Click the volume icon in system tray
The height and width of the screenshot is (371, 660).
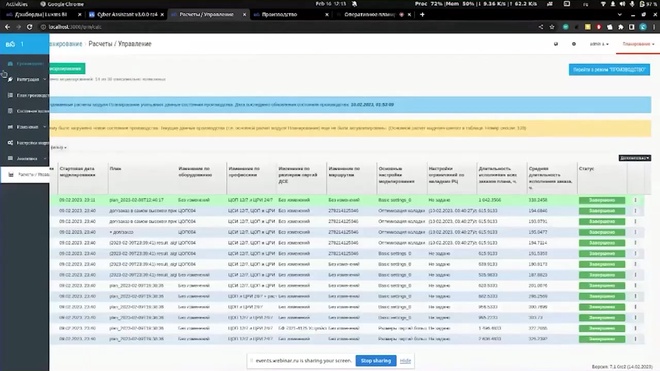(x=622, y=4)
